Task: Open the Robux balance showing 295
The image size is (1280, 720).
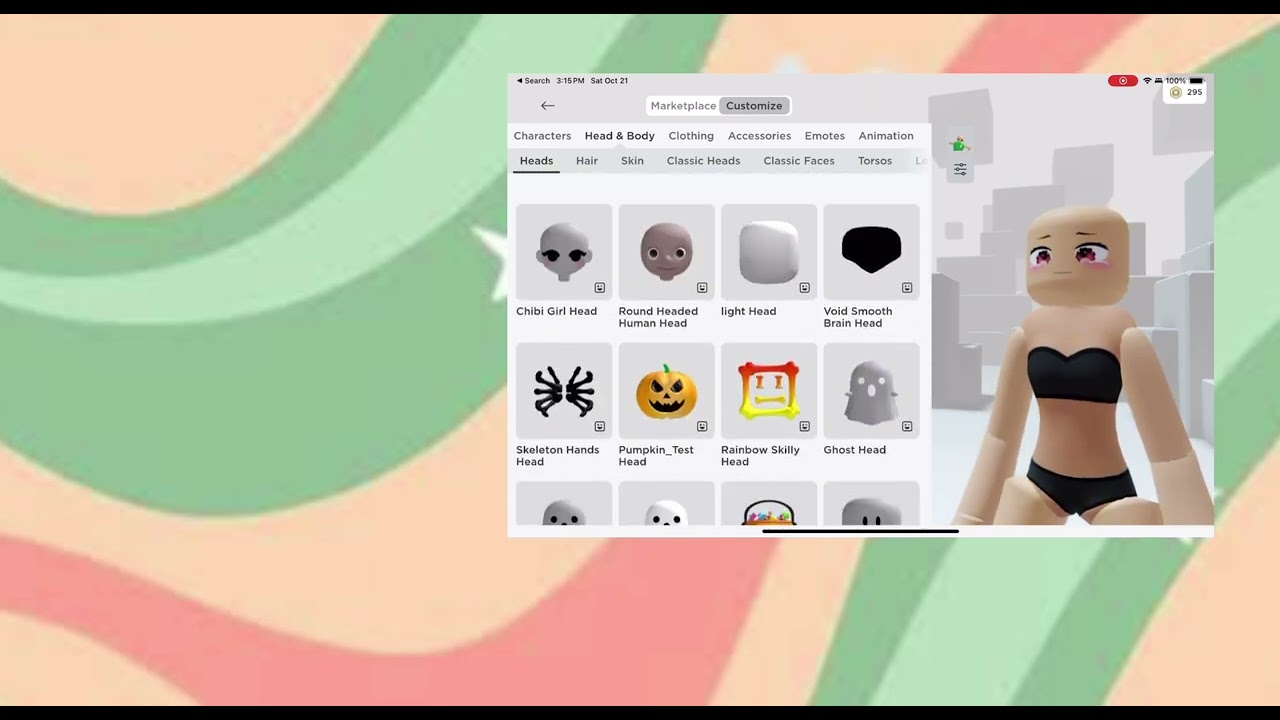Action: click(1186, 92)
